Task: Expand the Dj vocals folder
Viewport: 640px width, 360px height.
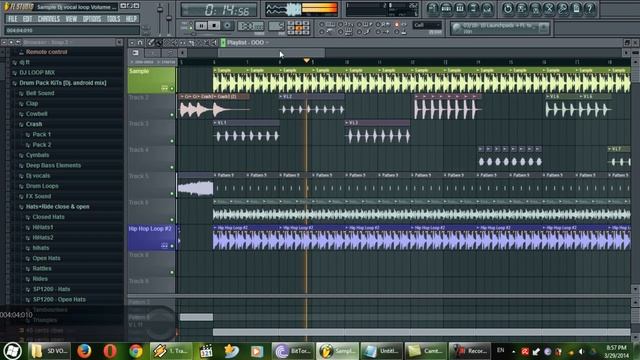Action: (x=38, y=176)
